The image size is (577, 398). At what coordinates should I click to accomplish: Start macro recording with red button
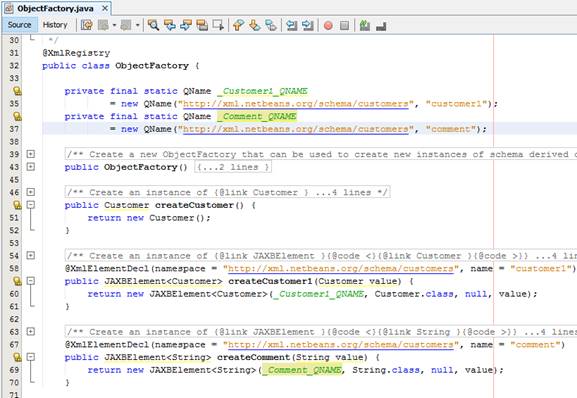click(328, 25)
